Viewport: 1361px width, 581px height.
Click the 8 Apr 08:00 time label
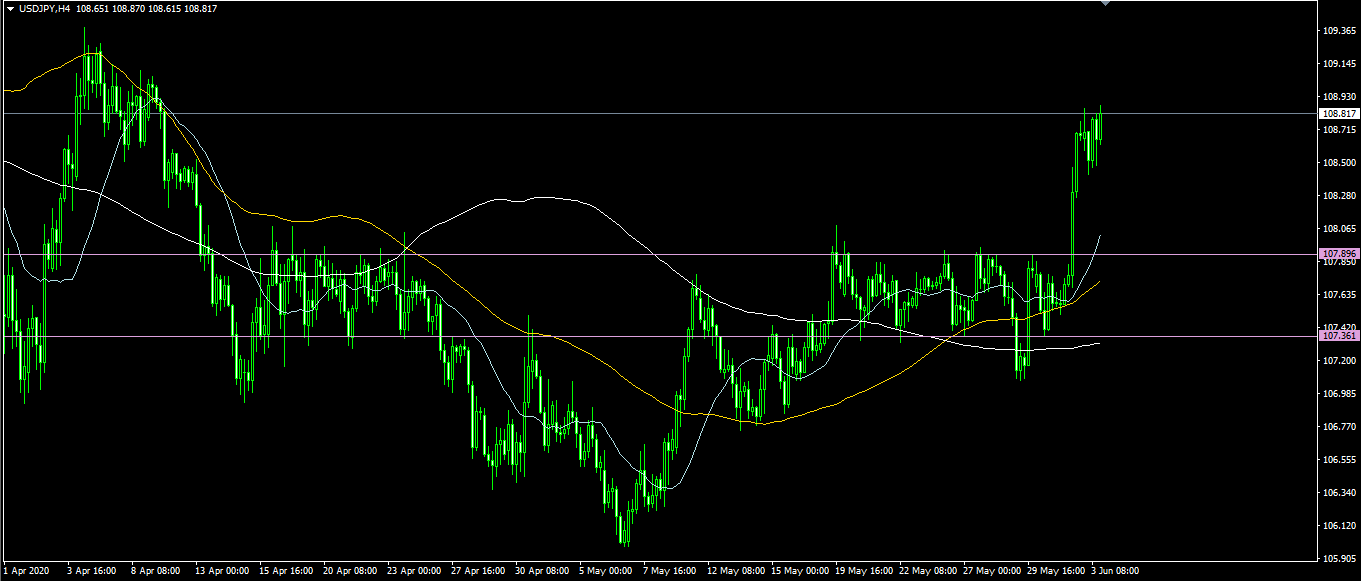point(156,571)
